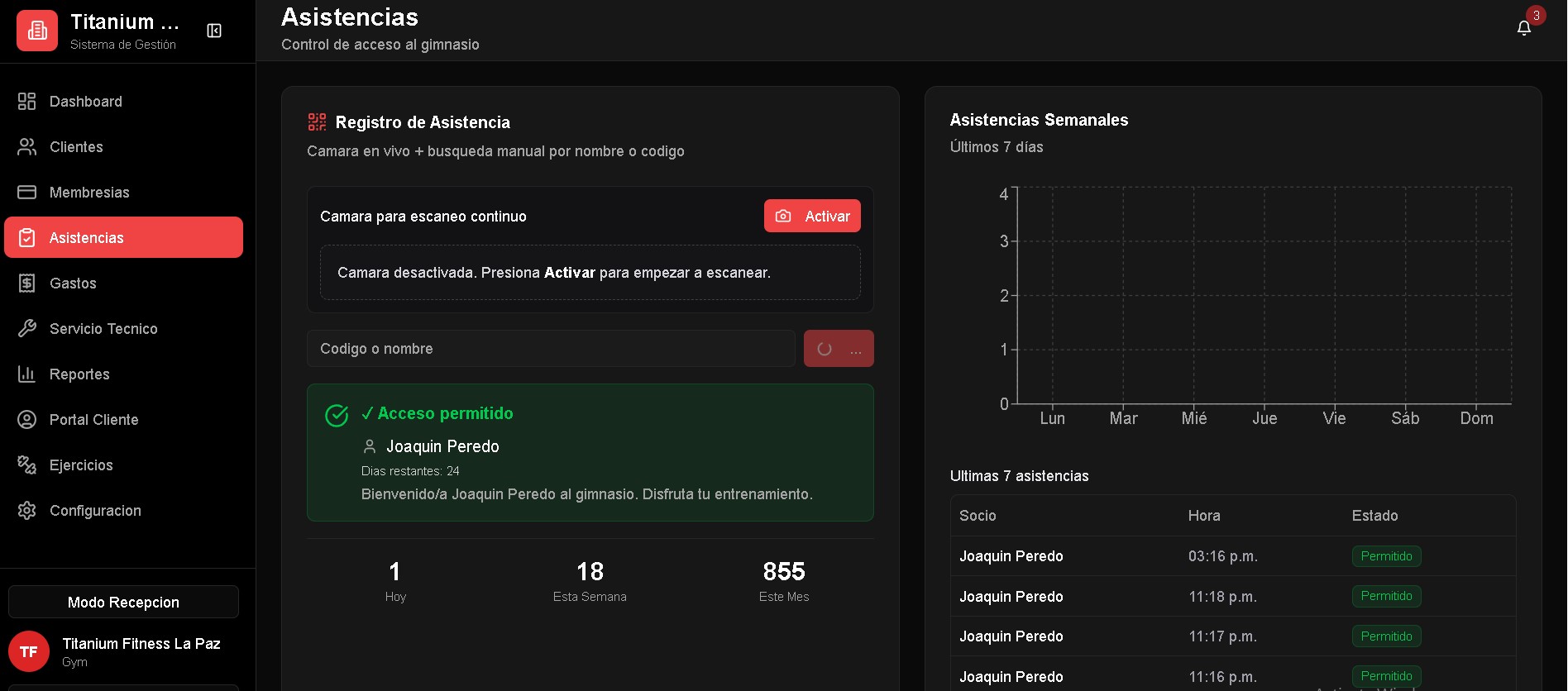
Task: Open the Membresias page
Action: click(89, 193)
